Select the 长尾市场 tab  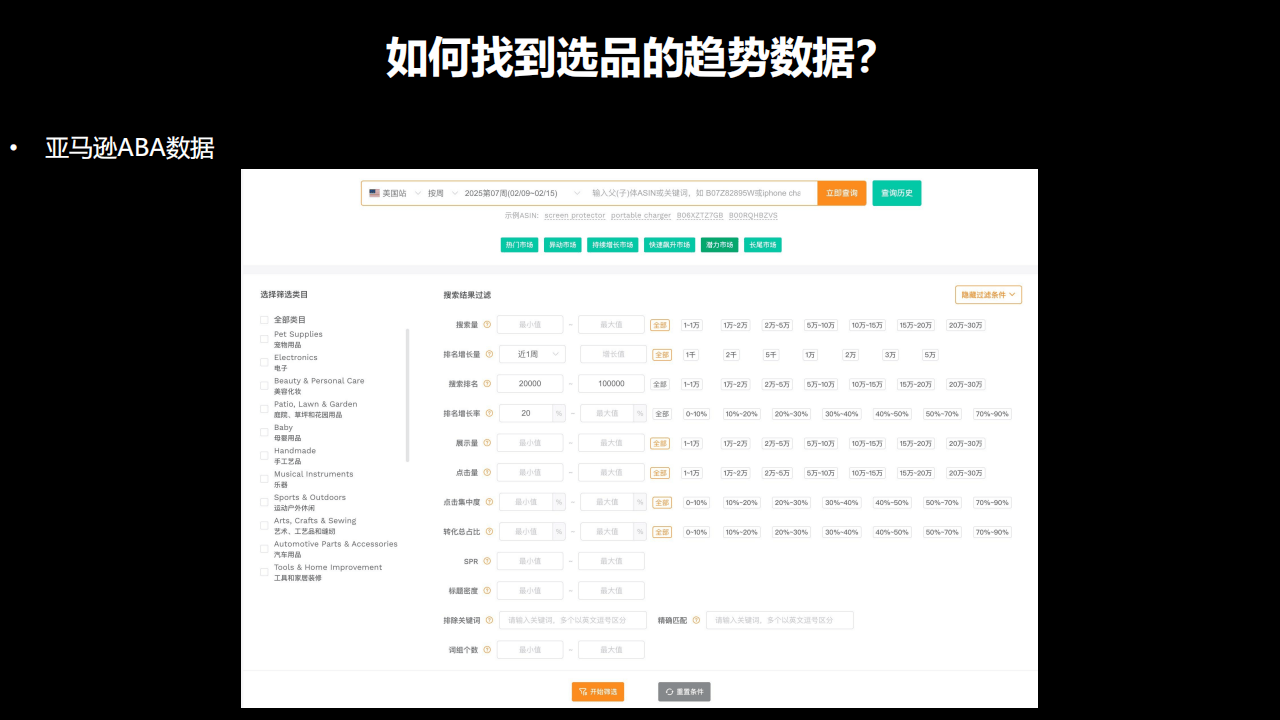pos(762,245)
